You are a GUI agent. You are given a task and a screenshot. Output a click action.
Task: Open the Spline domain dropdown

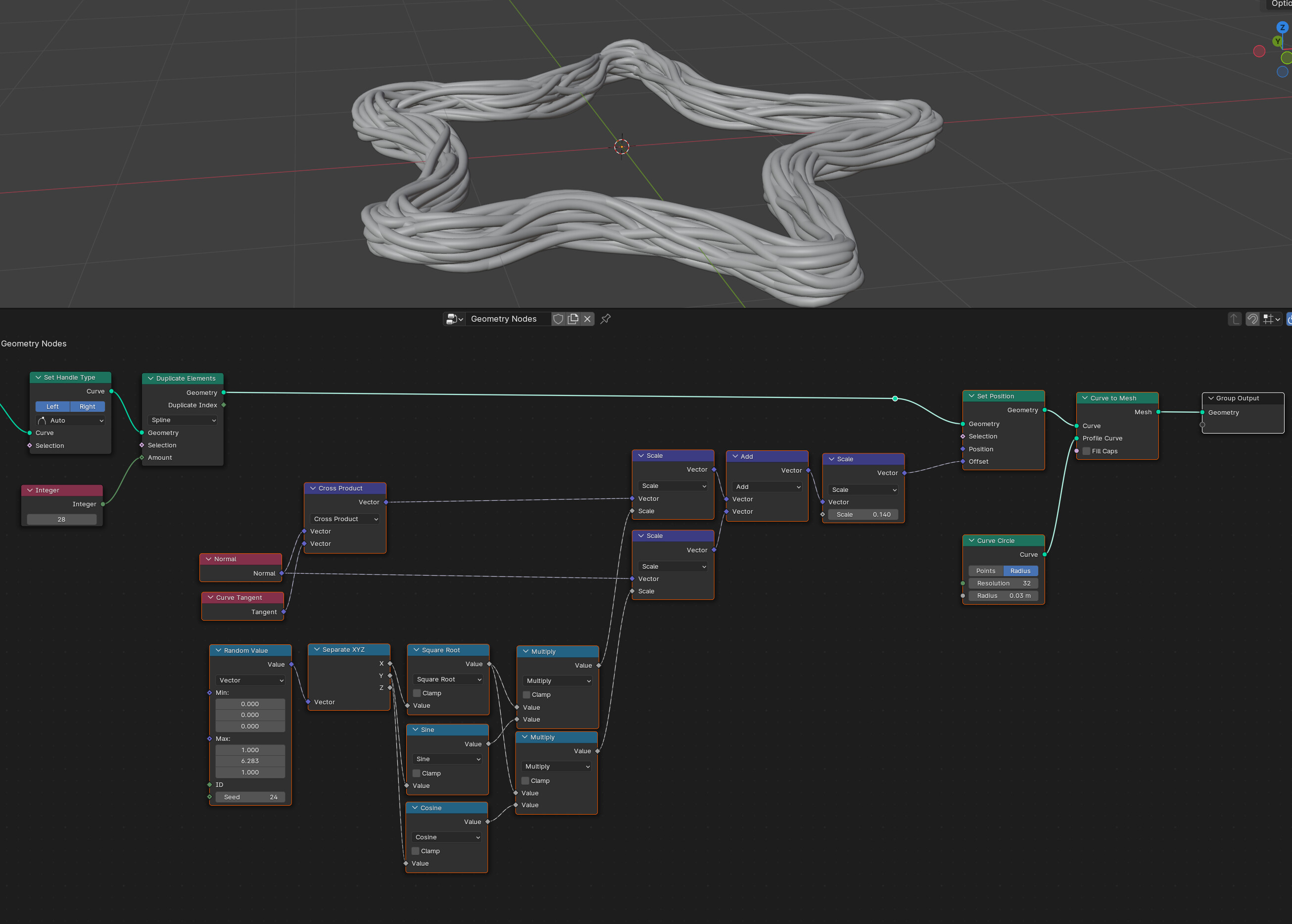pos(183,420)
